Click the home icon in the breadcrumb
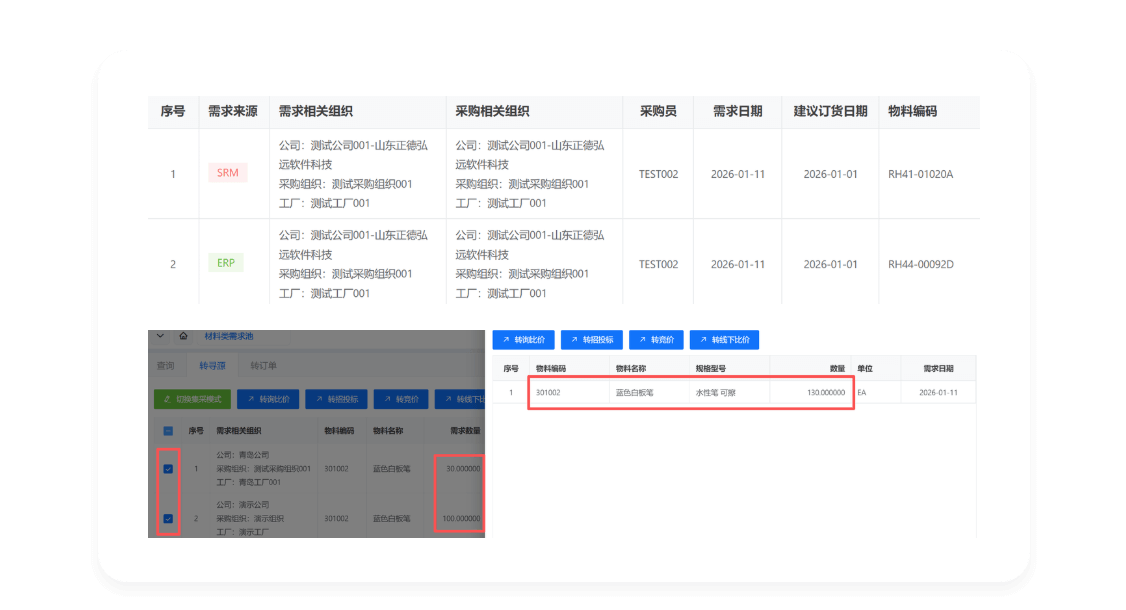1126x610 pixels. 183,337
